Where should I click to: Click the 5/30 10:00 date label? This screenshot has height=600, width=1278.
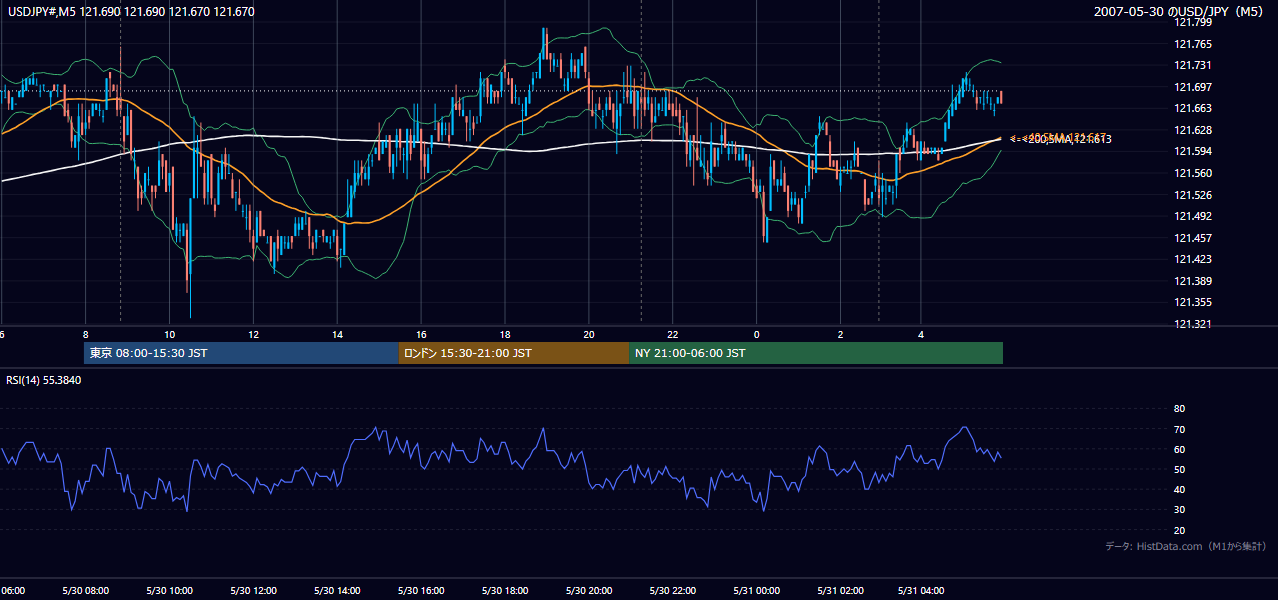click(168, 591)
